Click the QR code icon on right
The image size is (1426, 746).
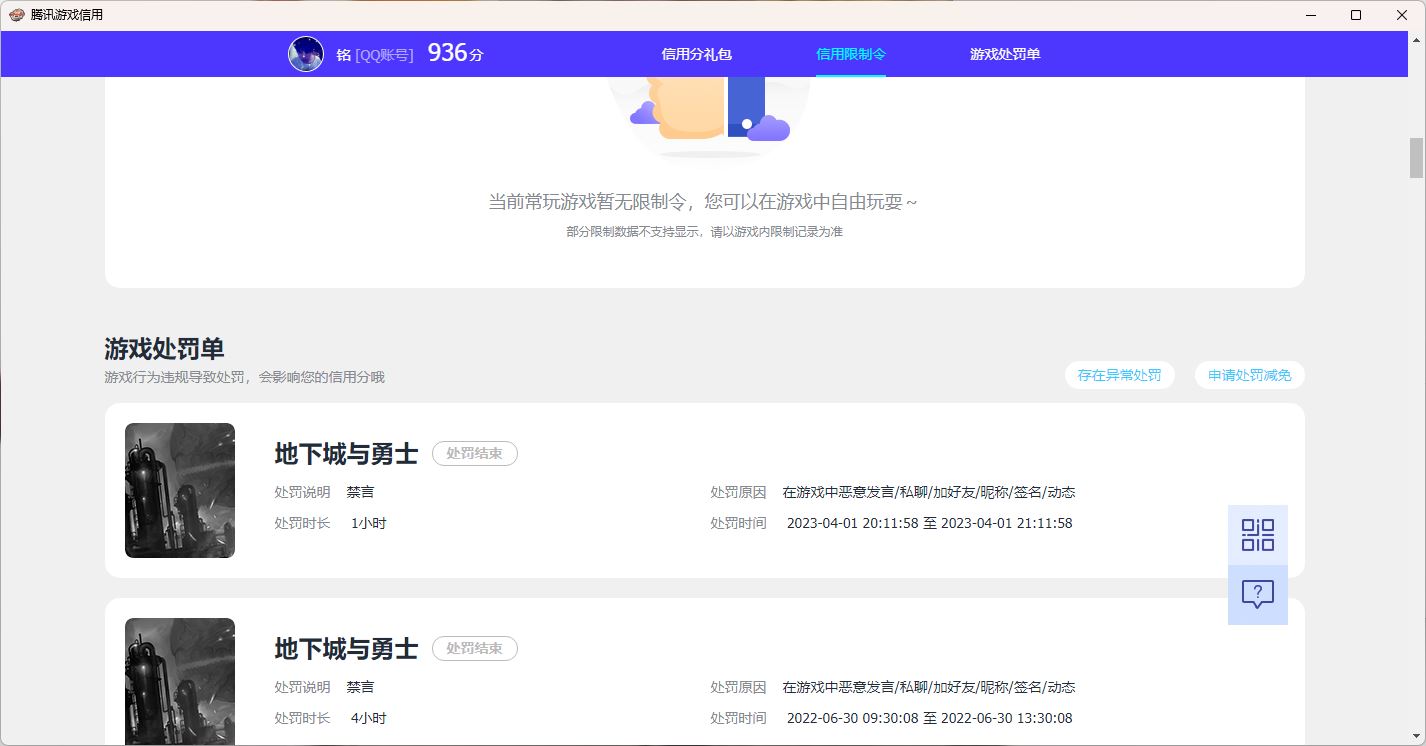[x=1257, y=535]
